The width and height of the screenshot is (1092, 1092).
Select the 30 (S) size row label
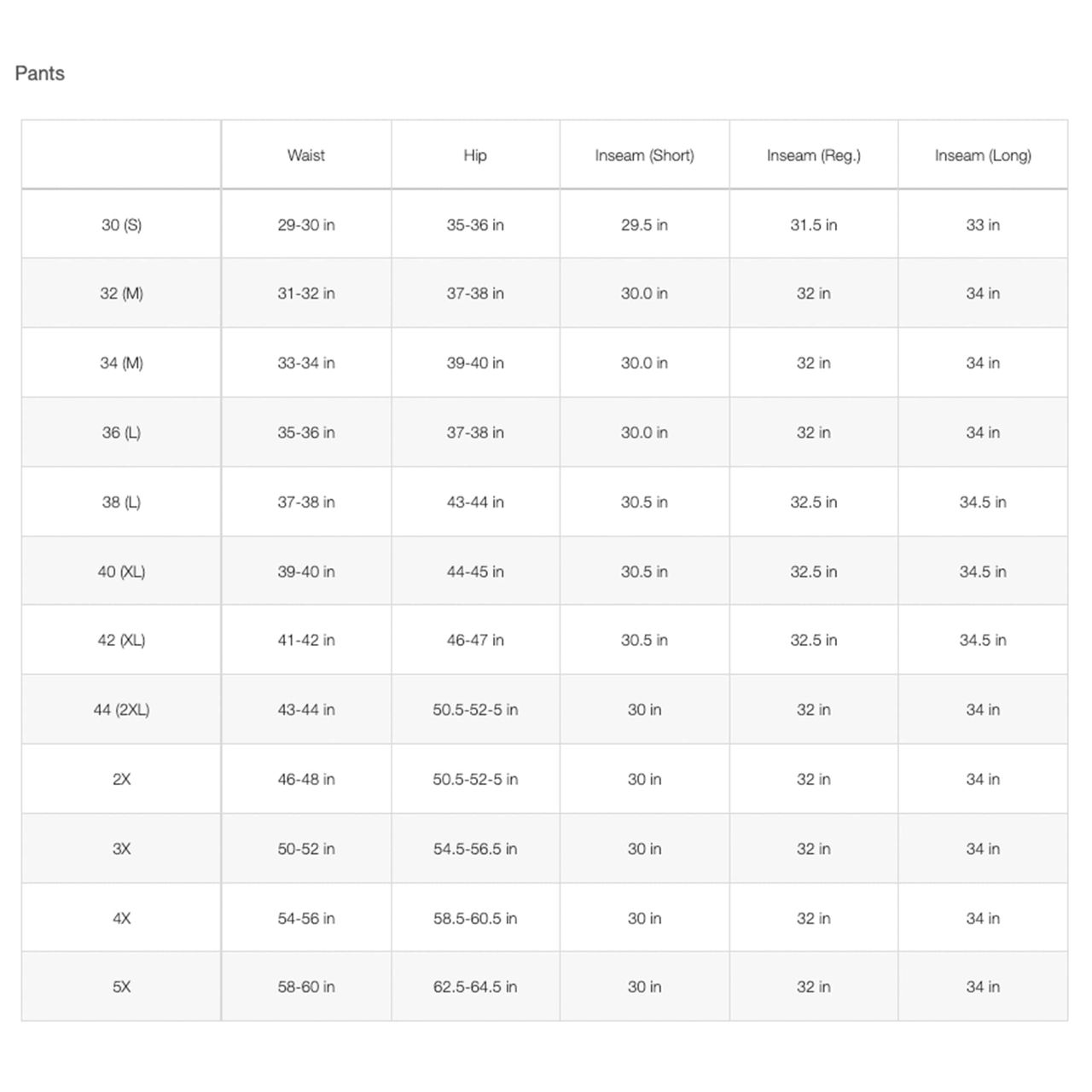tap(121, 225)
